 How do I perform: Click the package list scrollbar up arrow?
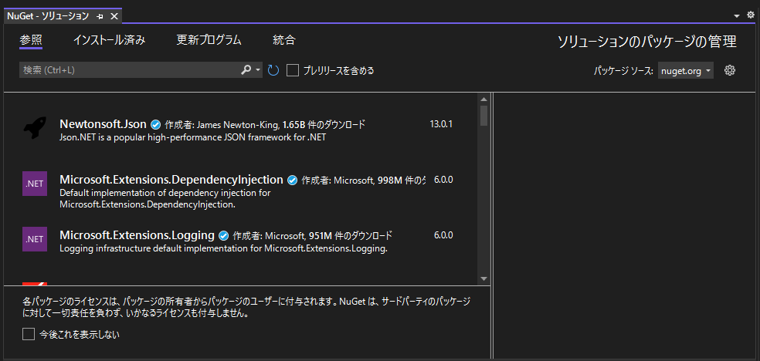coord(484,99)
